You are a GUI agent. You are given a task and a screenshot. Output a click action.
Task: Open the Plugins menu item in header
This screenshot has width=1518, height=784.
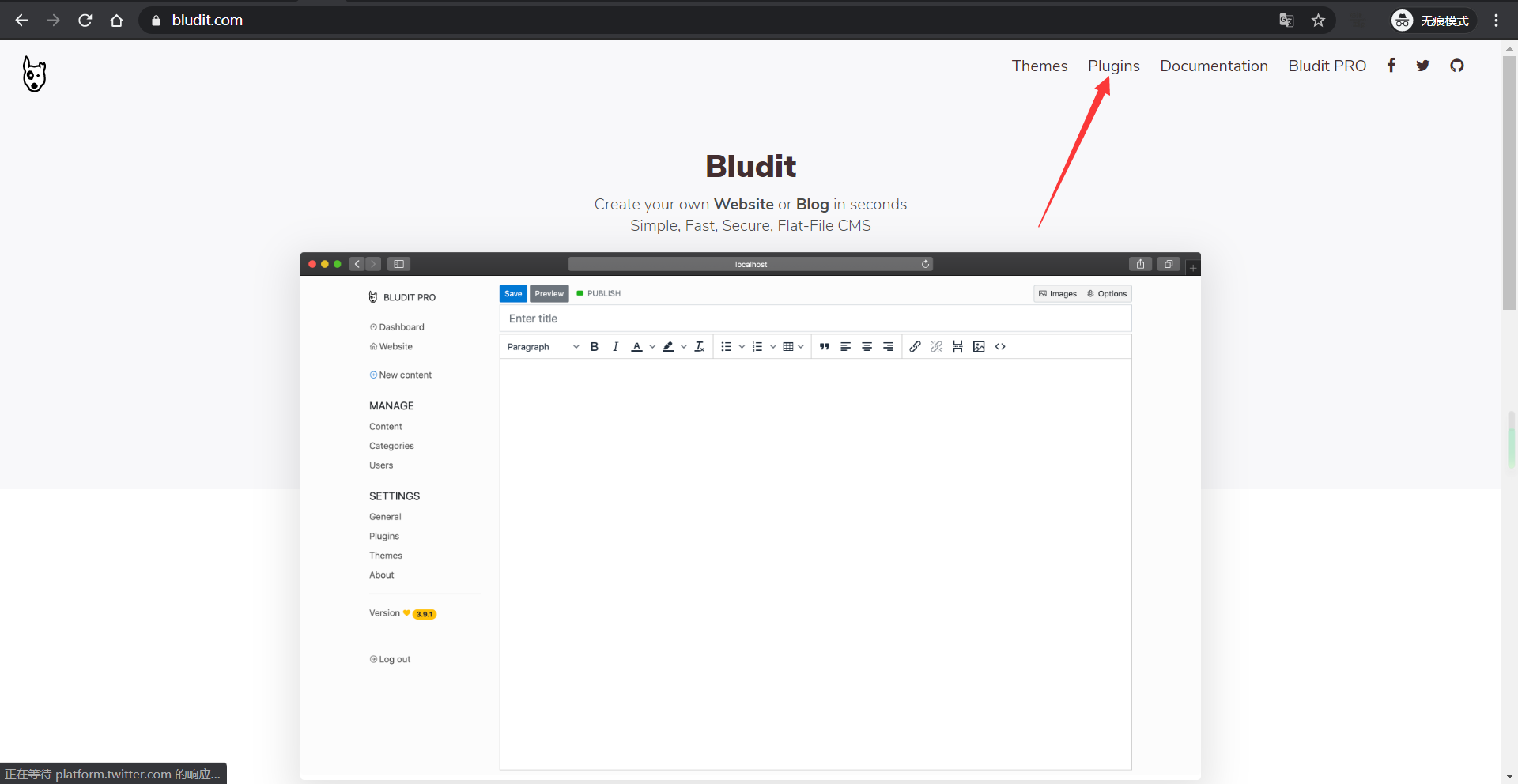point(1113,66)
